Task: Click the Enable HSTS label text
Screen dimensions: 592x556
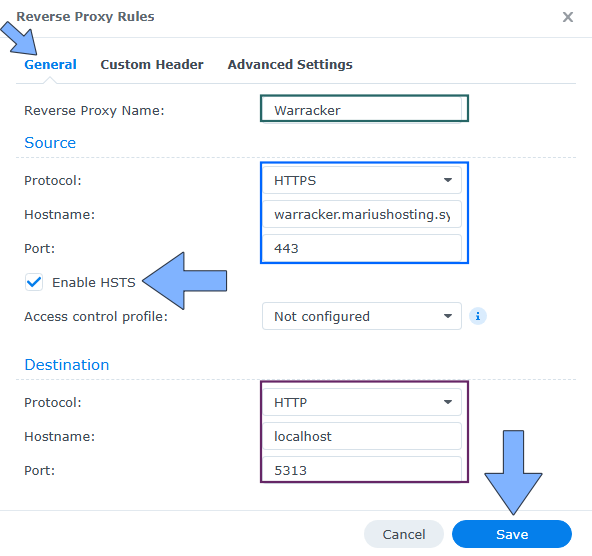Action: (x=94, y=282)
